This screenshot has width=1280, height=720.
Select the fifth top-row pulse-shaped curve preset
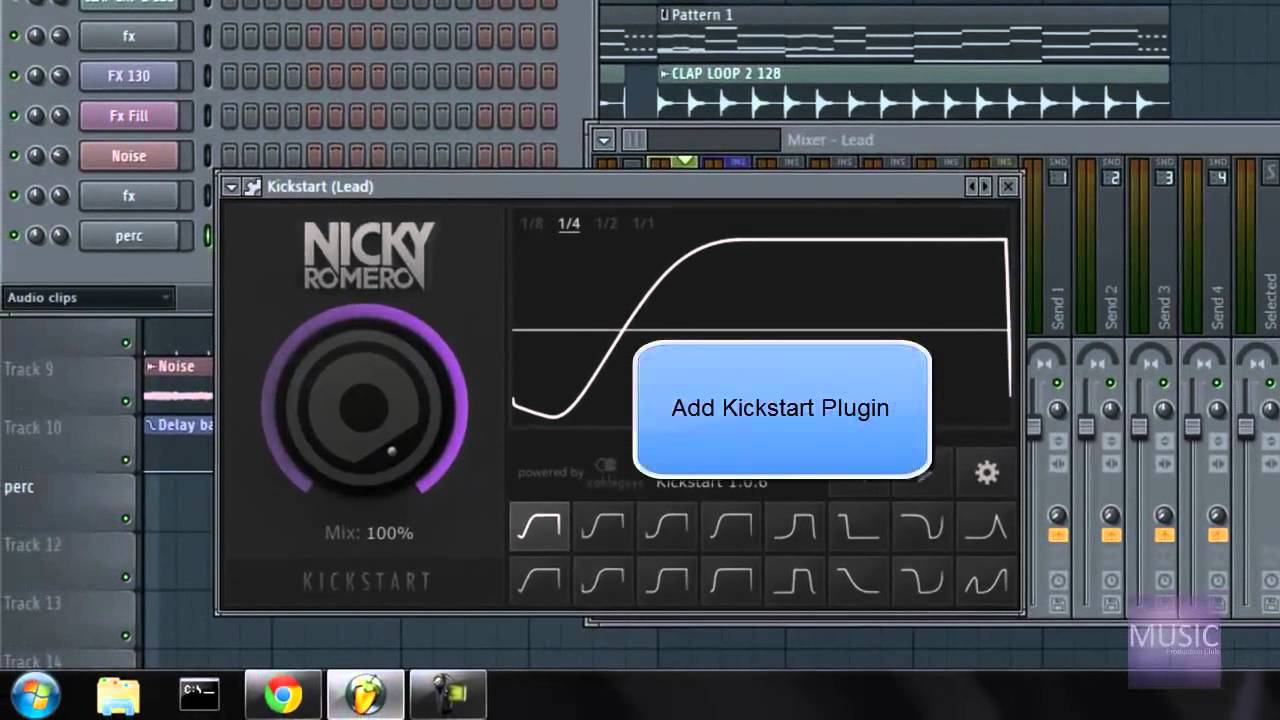point(795,527)
